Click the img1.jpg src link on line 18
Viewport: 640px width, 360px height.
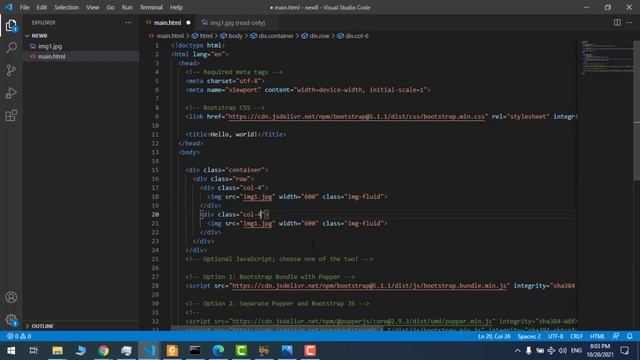pos(258,197)
